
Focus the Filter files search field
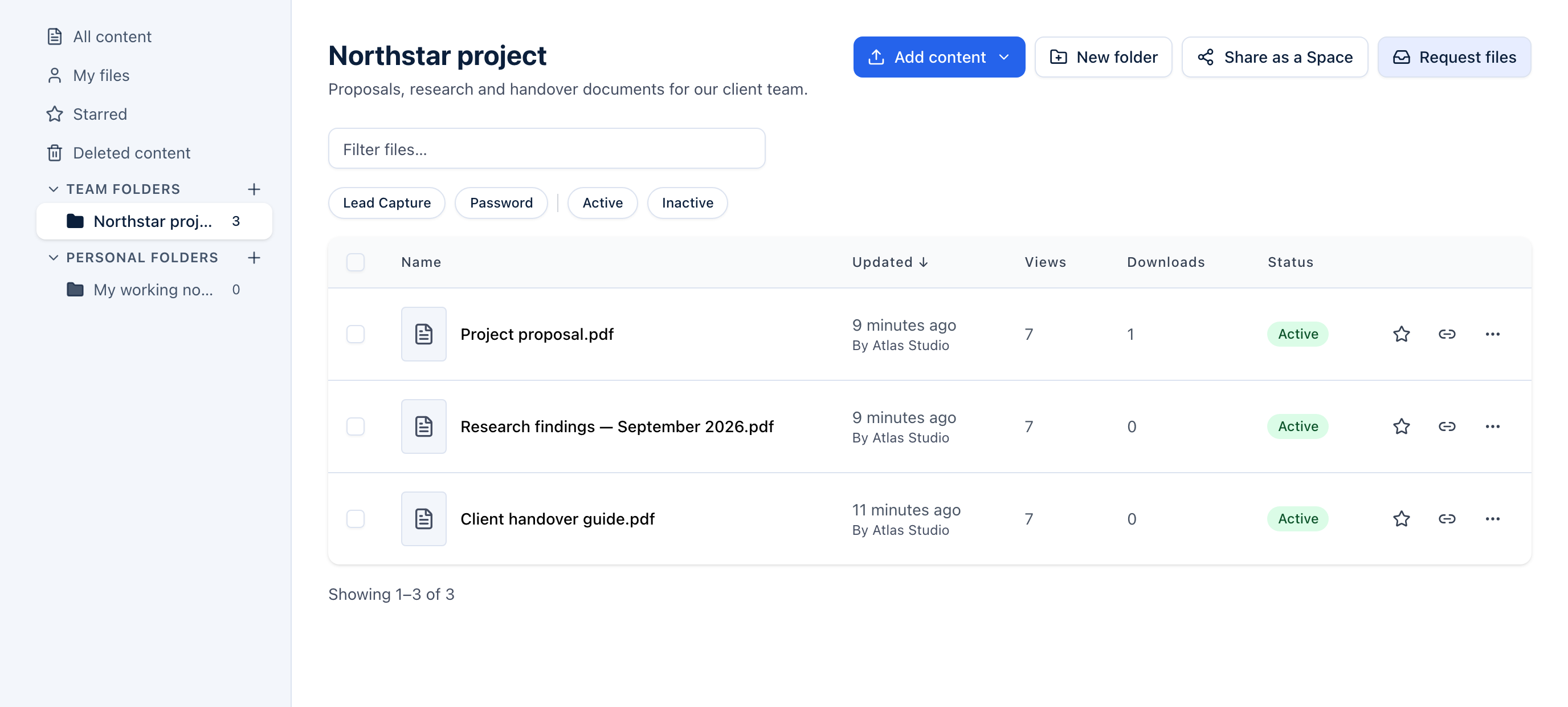546,149
